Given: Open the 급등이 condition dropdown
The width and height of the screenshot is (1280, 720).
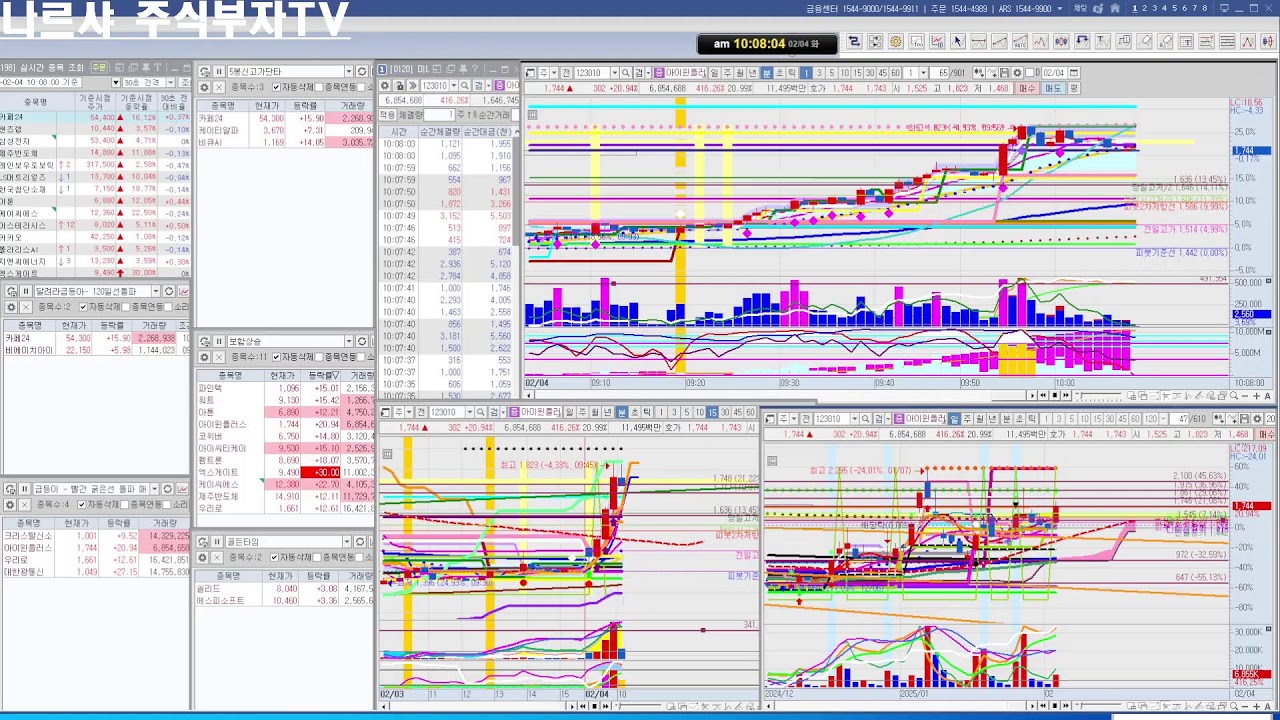Looking at the screenshot, I should [154, 489].
